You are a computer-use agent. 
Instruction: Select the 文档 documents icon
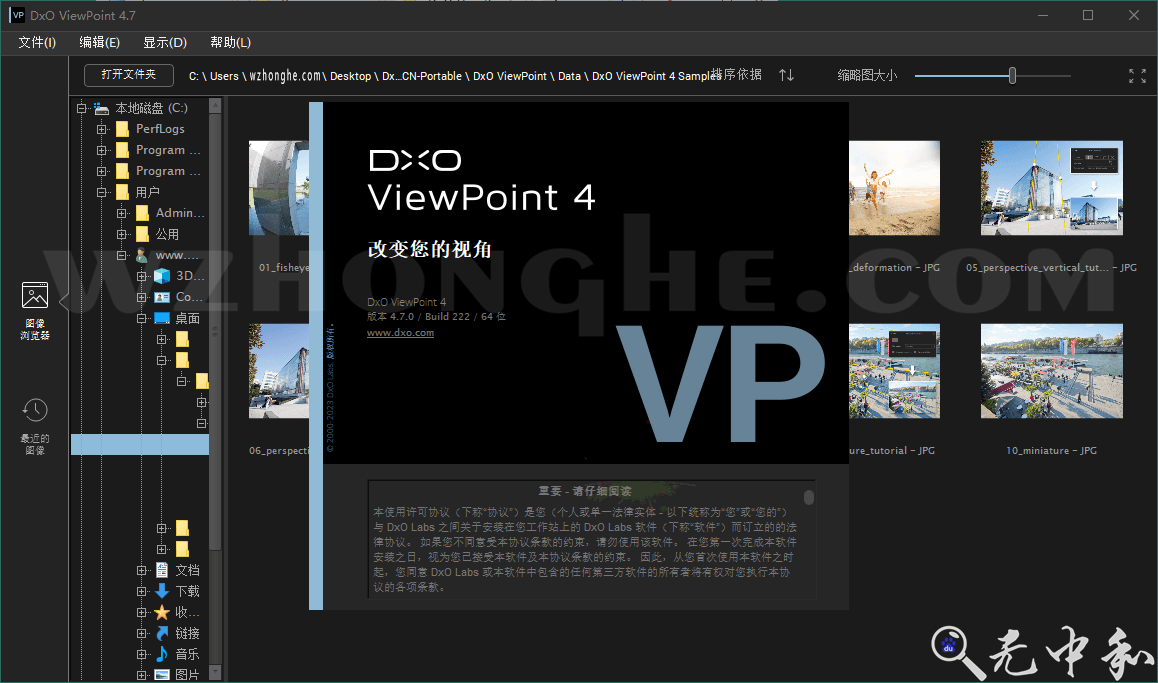160,569
